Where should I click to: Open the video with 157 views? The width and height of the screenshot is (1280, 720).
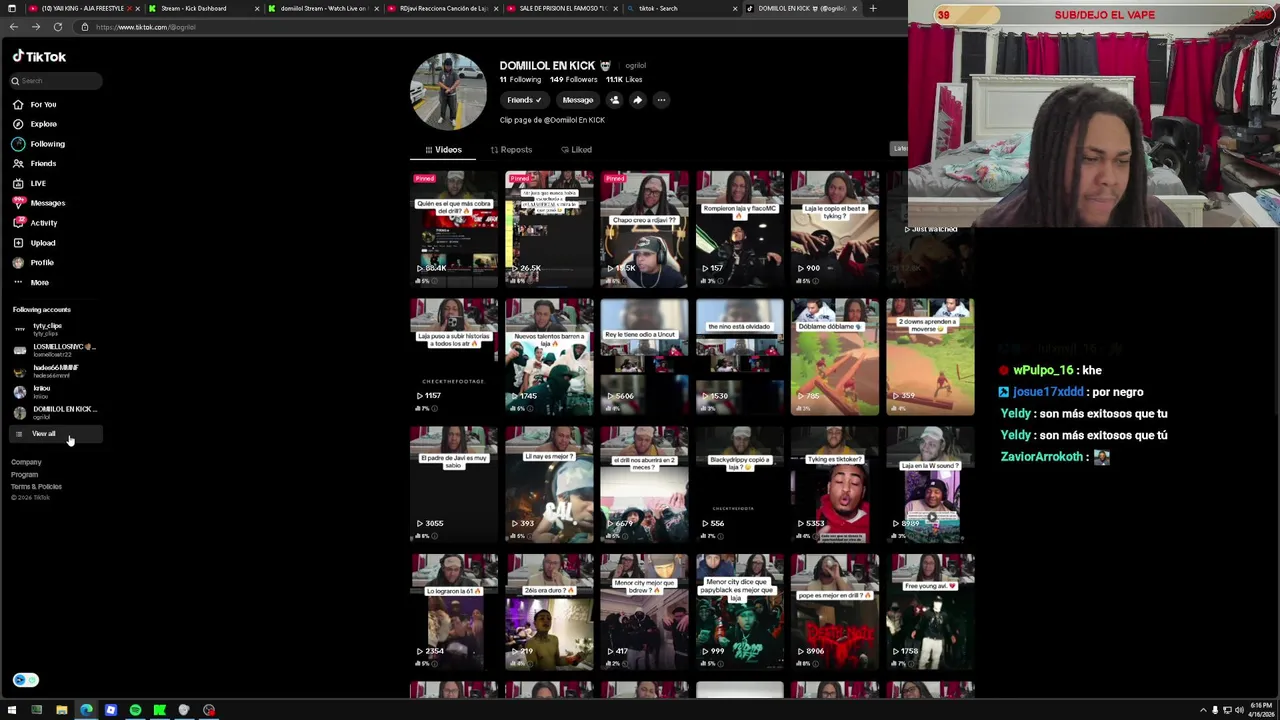pyautogui.click(x=740, y=229)
